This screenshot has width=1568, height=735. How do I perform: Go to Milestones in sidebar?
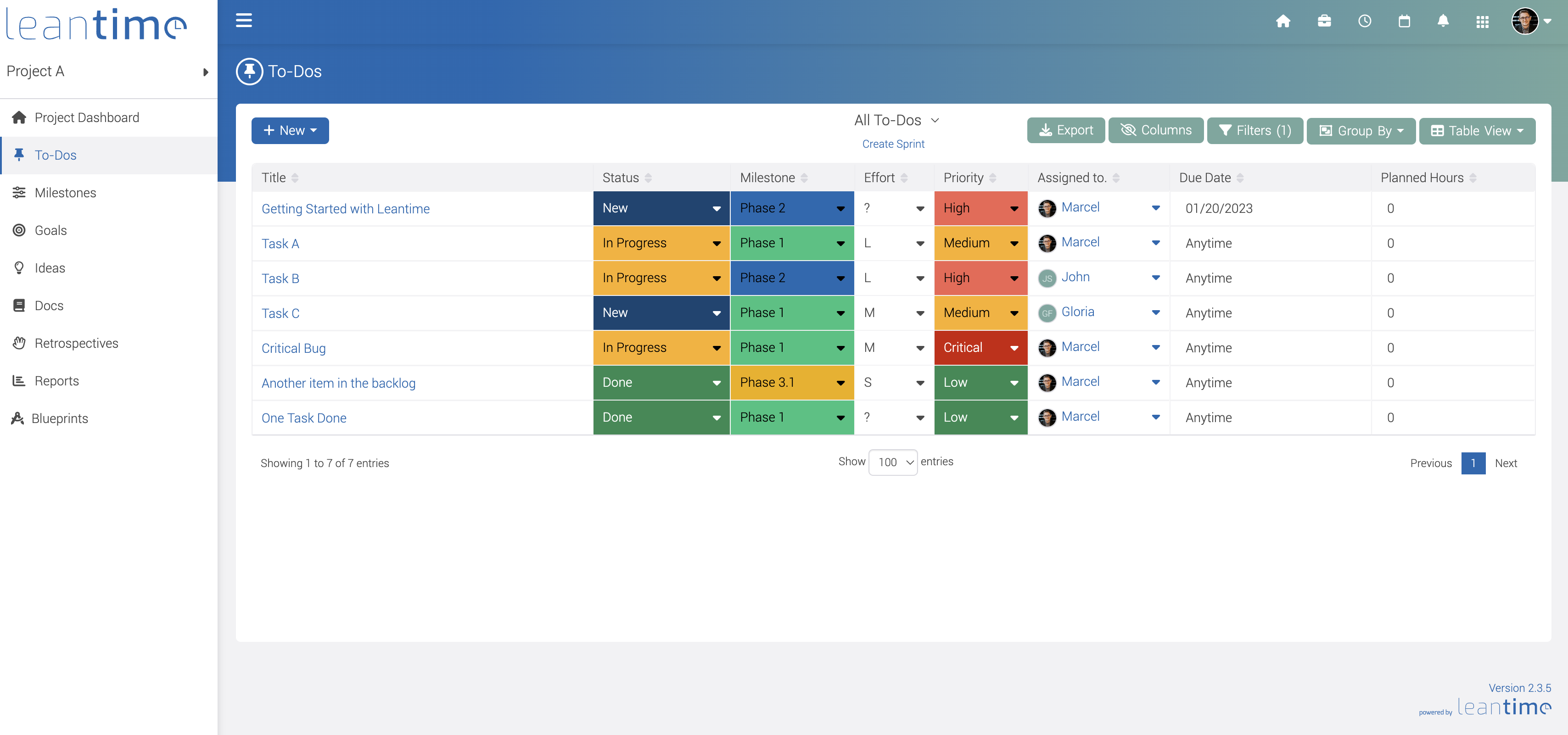(x=65, y=193)
